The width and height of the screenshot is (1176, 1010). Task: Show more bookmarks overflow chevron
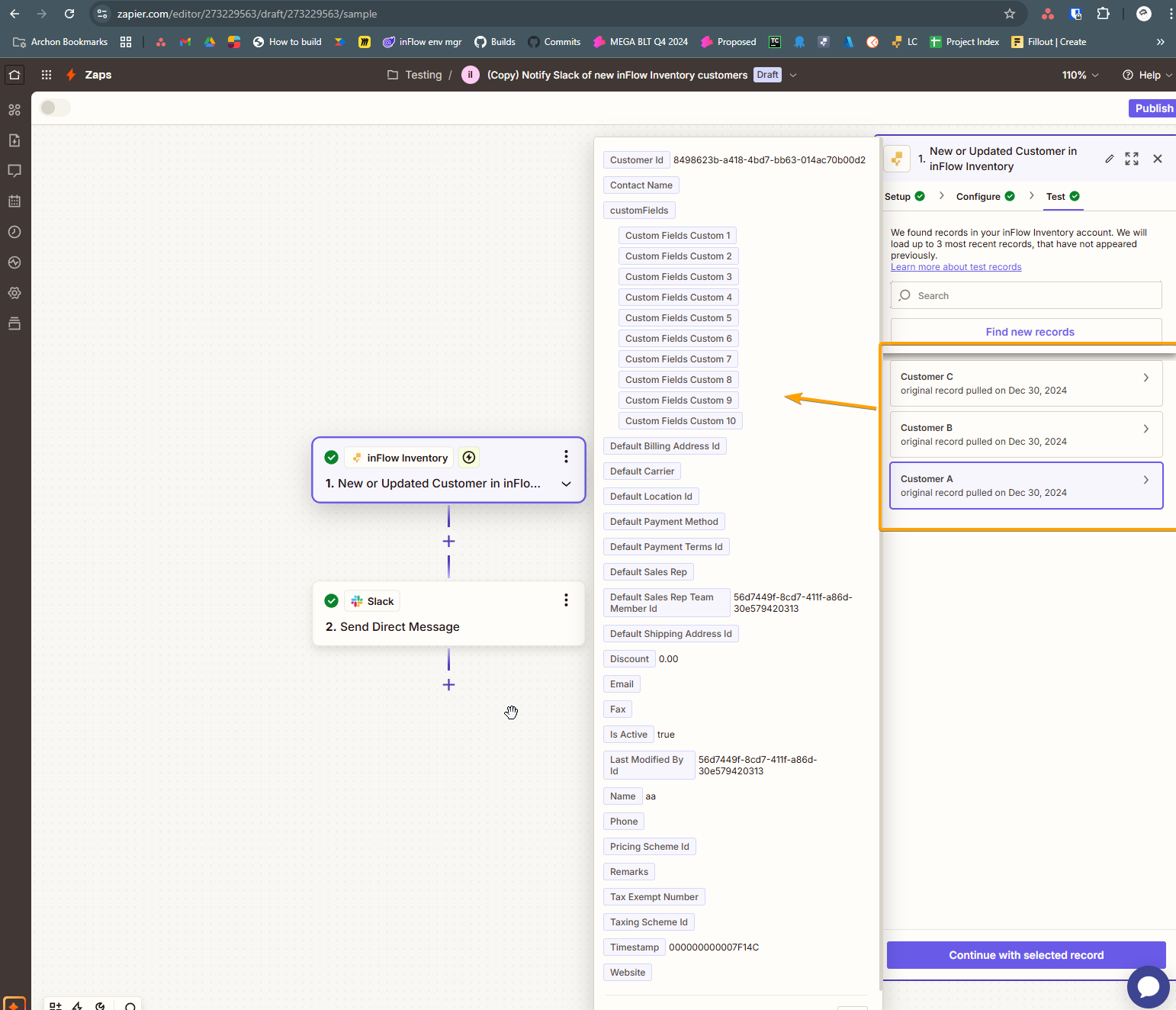click(1160, 42)
